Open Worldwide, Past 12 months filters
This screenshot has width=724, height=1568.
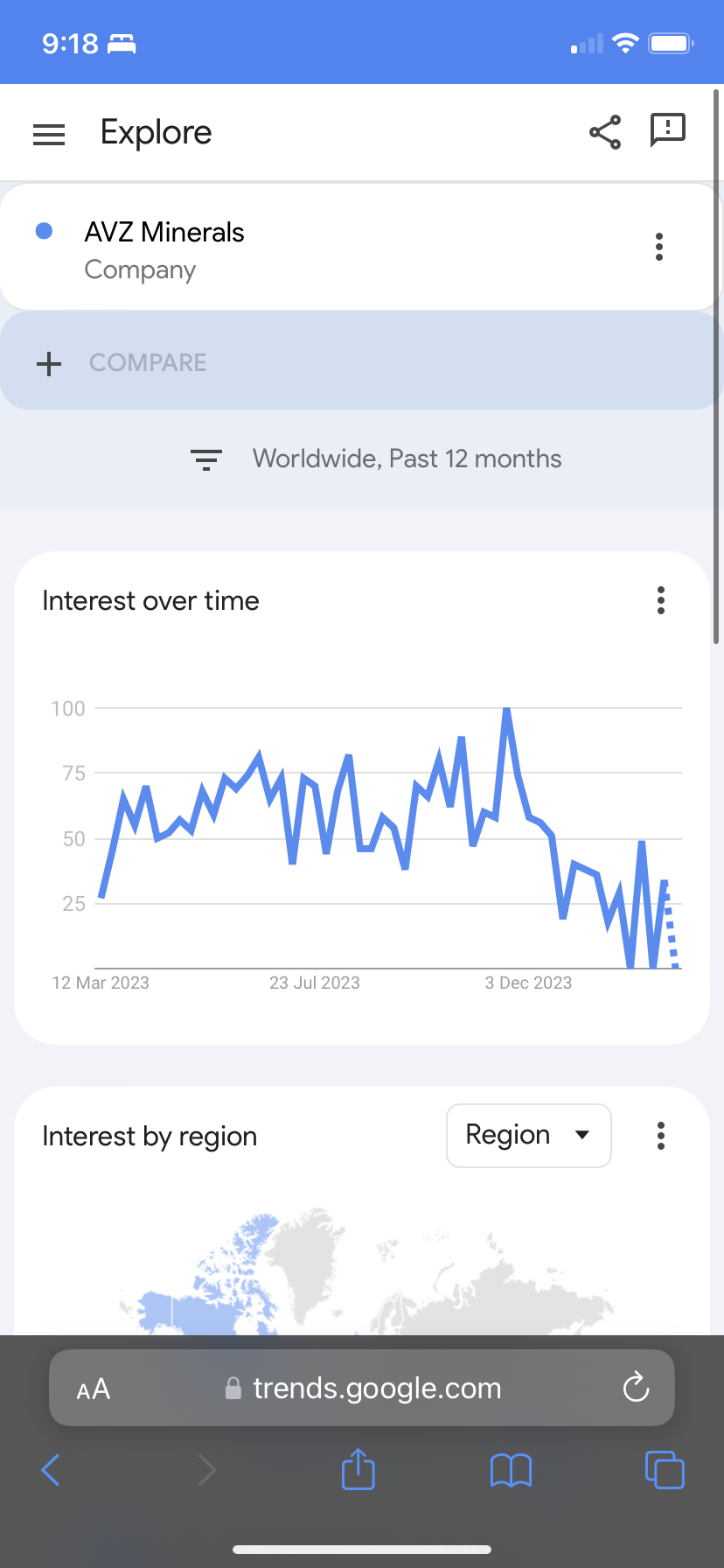407,458
